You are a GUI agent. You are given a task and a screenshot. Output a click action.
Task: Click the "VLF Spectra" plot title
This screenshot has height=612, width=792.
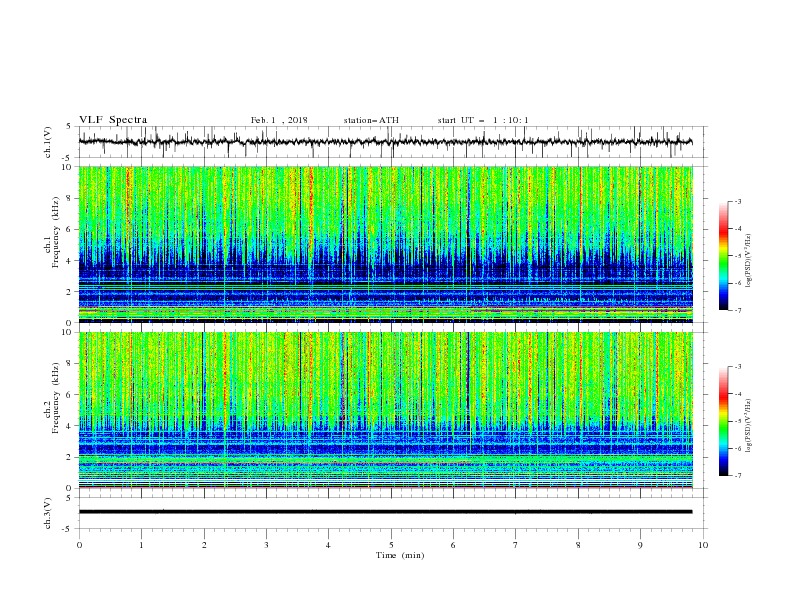[x=113, y=120]
